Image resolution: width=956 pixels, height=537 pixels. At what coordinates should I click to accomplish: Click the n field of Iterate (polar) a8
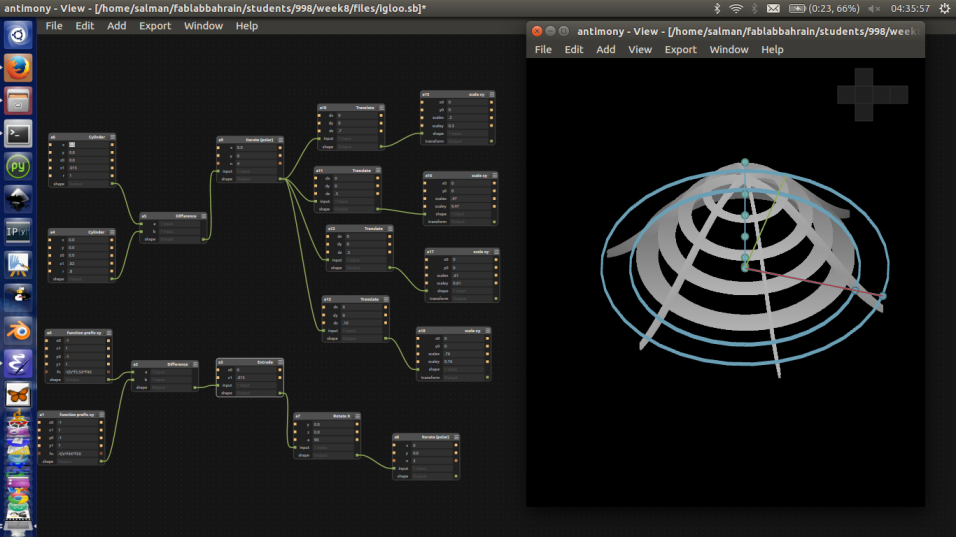tap(432, 461)
